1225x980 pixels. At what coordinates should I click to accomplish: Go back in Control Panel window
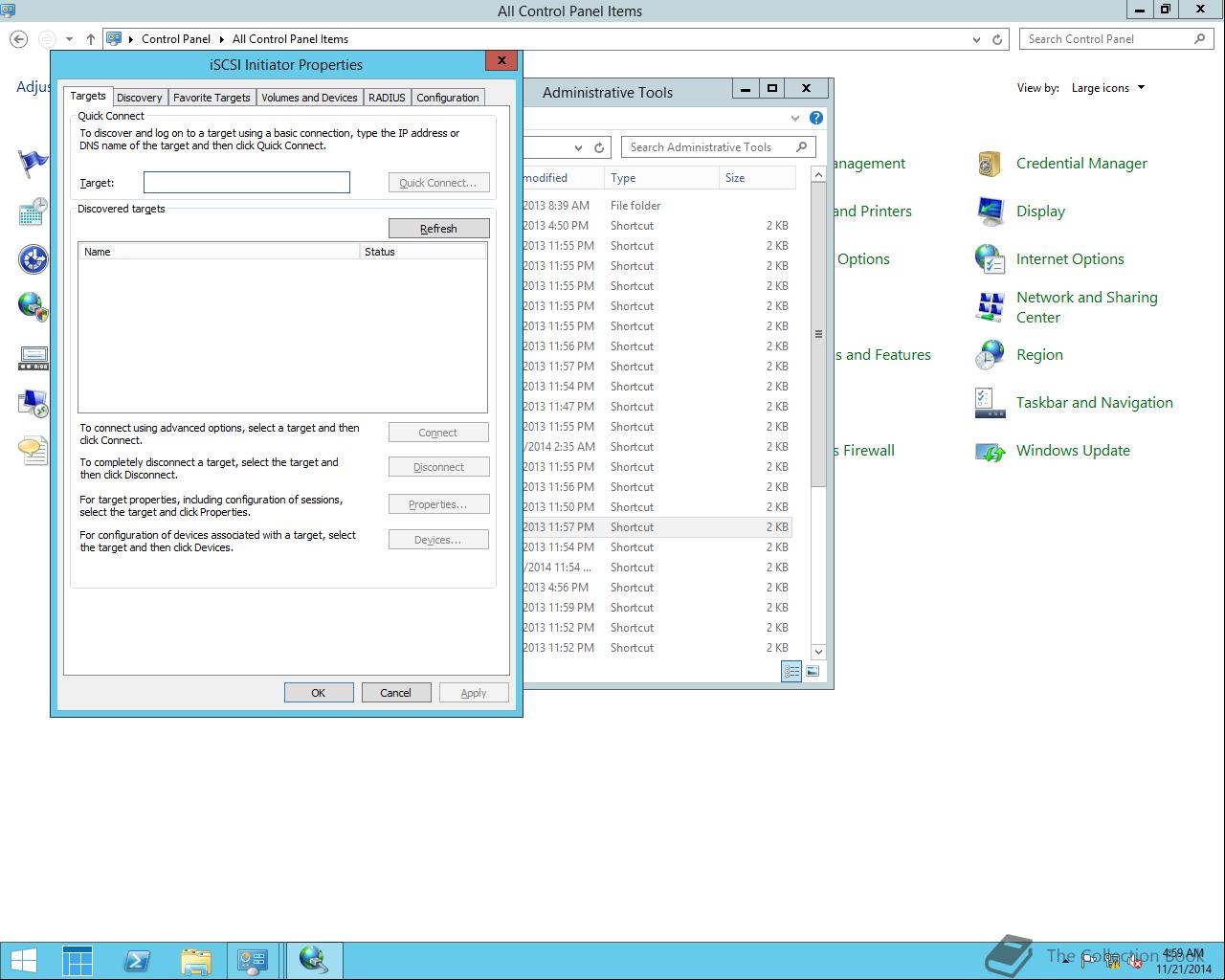pyautogui.click(x=18, y=39)
